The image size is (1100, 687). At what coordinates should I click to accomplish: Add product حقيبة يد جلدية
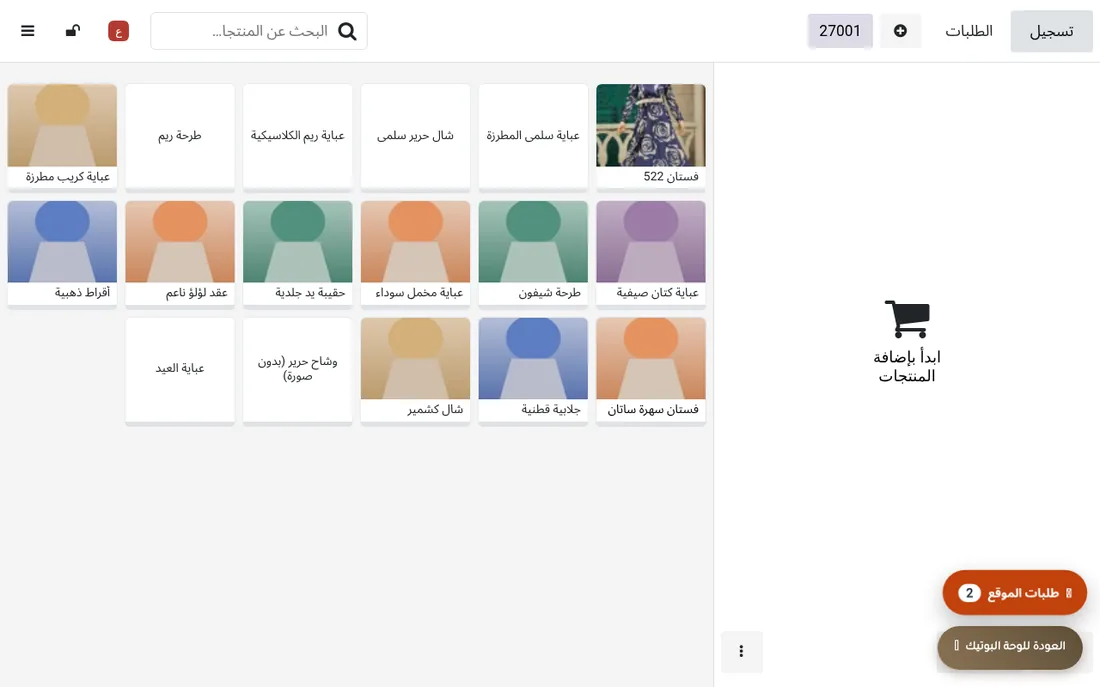(x=297, y=253)
